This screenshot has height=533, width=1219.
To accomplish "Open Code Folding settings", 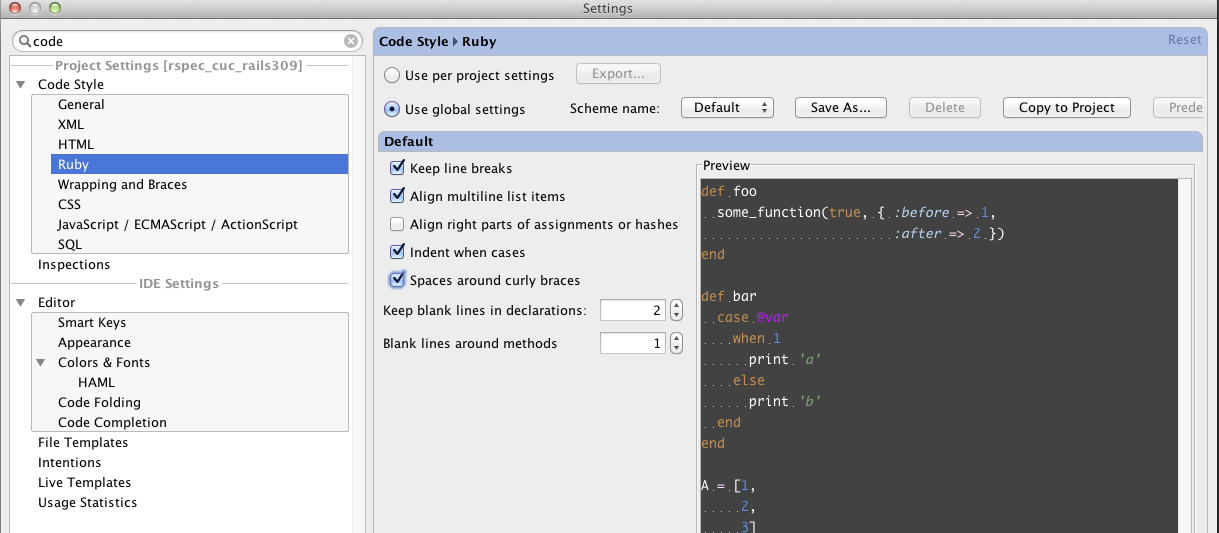I will pyautogui.click(x=99, y=402).
